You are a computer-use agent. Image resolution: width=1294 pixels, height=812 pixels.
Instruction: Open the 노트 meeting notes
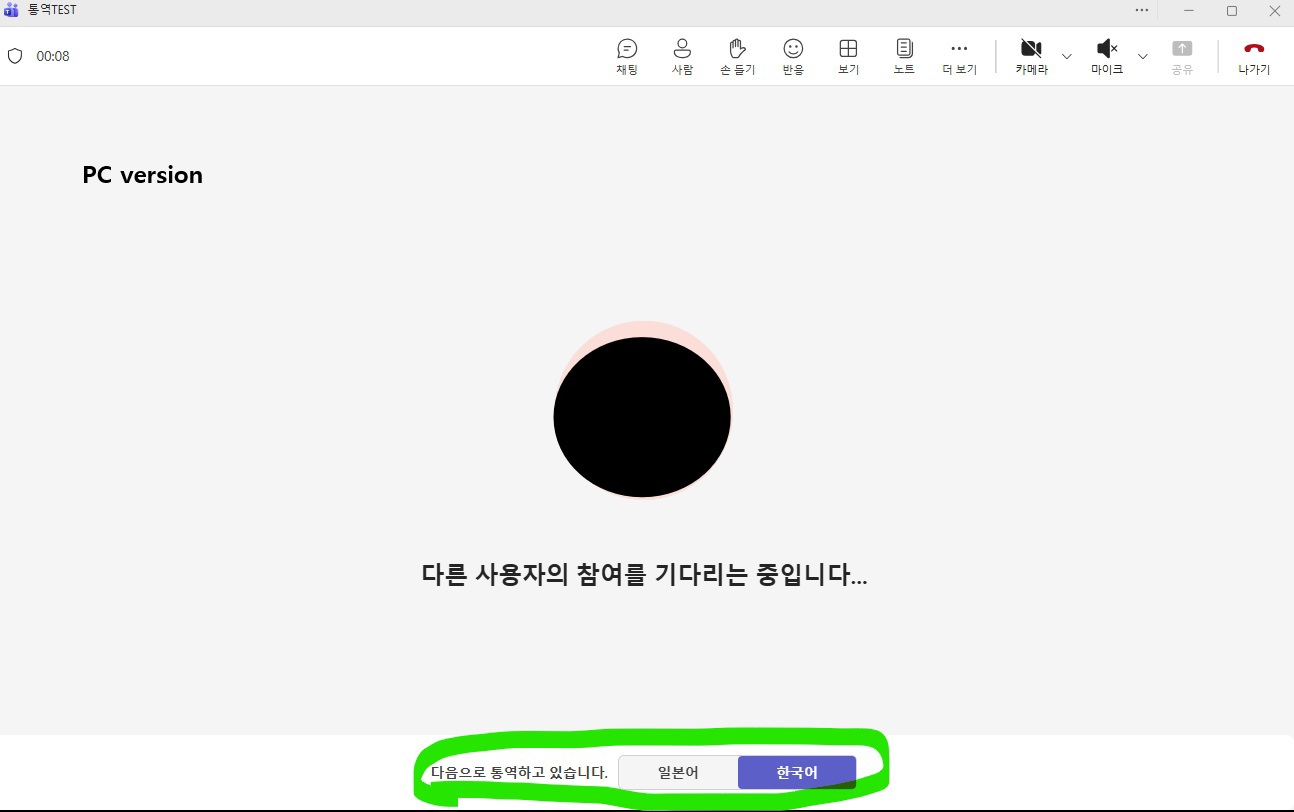(x=904, y=57)
